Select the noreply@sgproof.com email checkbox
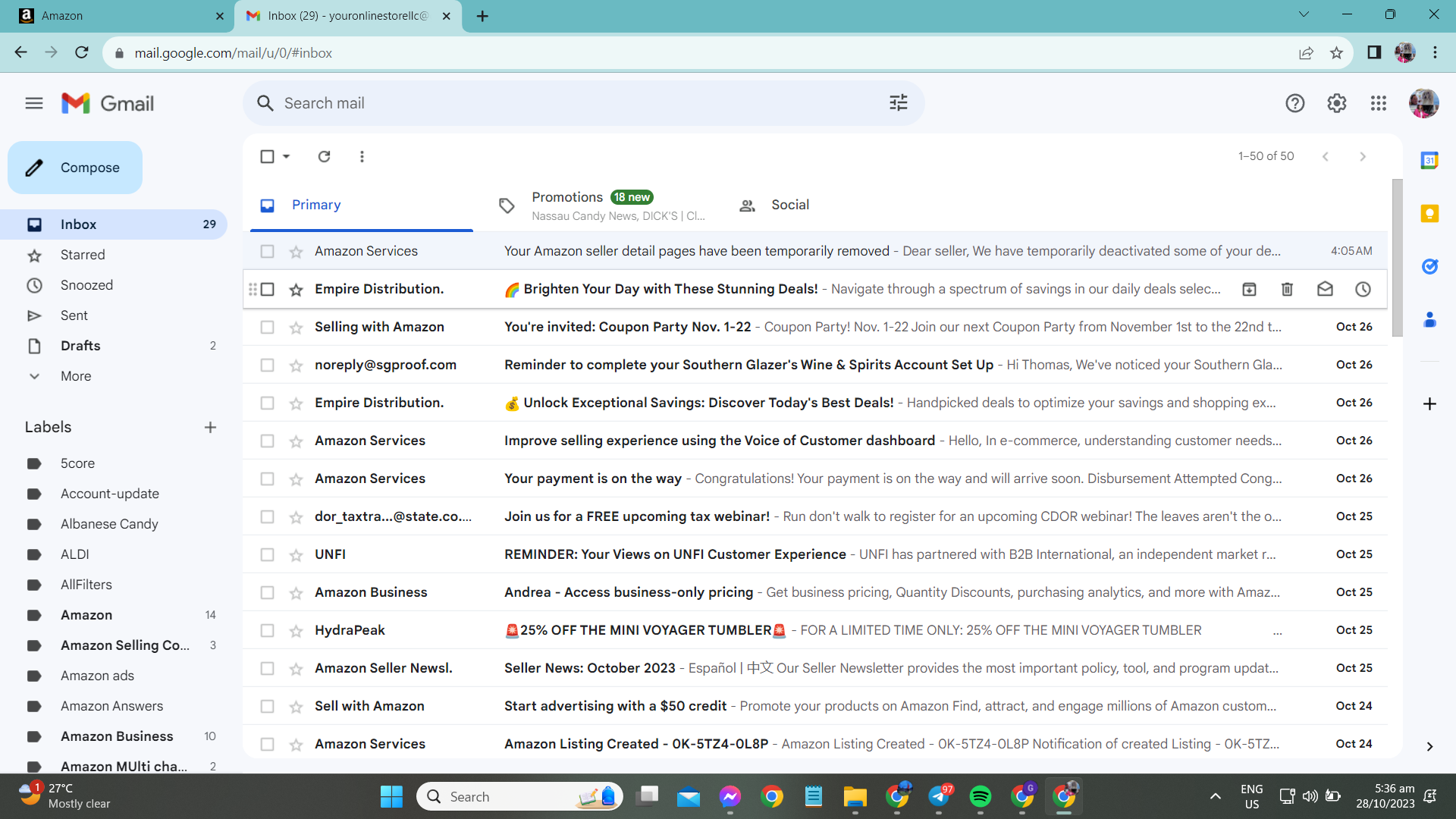 [x=267, y=365]
